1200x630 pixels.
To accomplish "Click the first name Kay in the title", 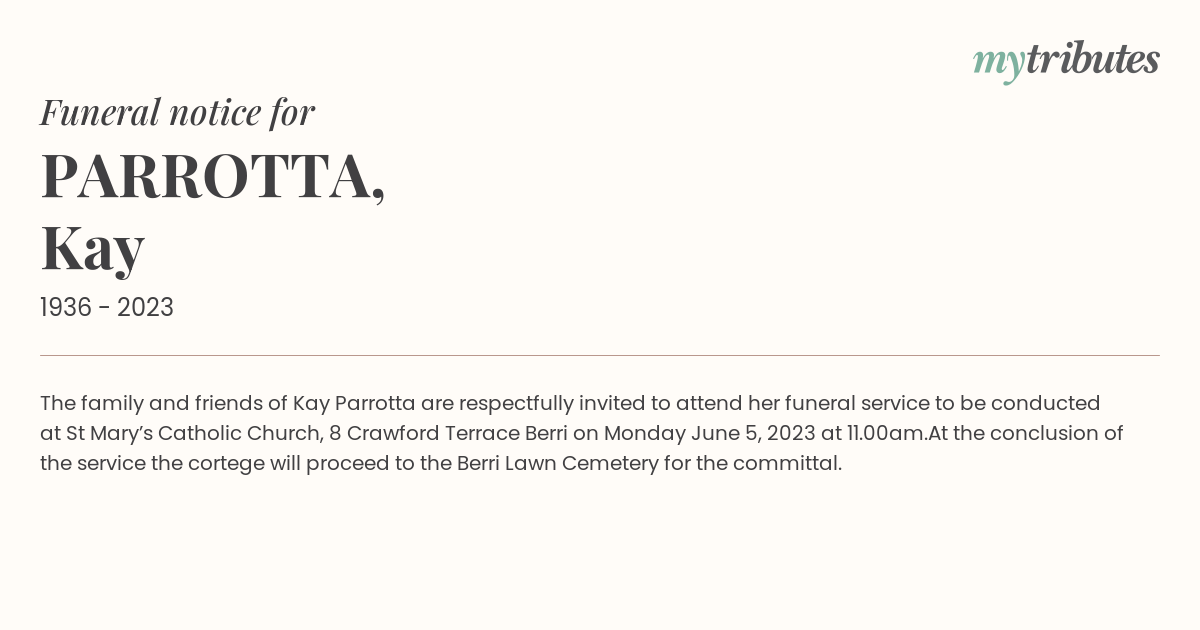I will tap(93, 249).
